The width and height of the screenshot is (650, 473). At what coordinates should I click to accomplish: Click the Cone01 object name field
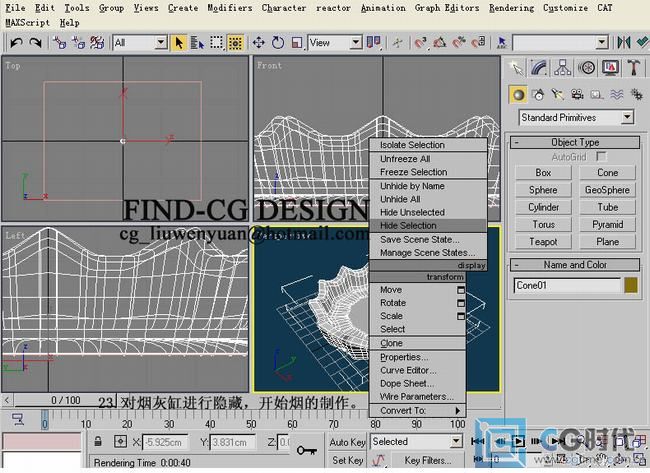click(567, 285)
